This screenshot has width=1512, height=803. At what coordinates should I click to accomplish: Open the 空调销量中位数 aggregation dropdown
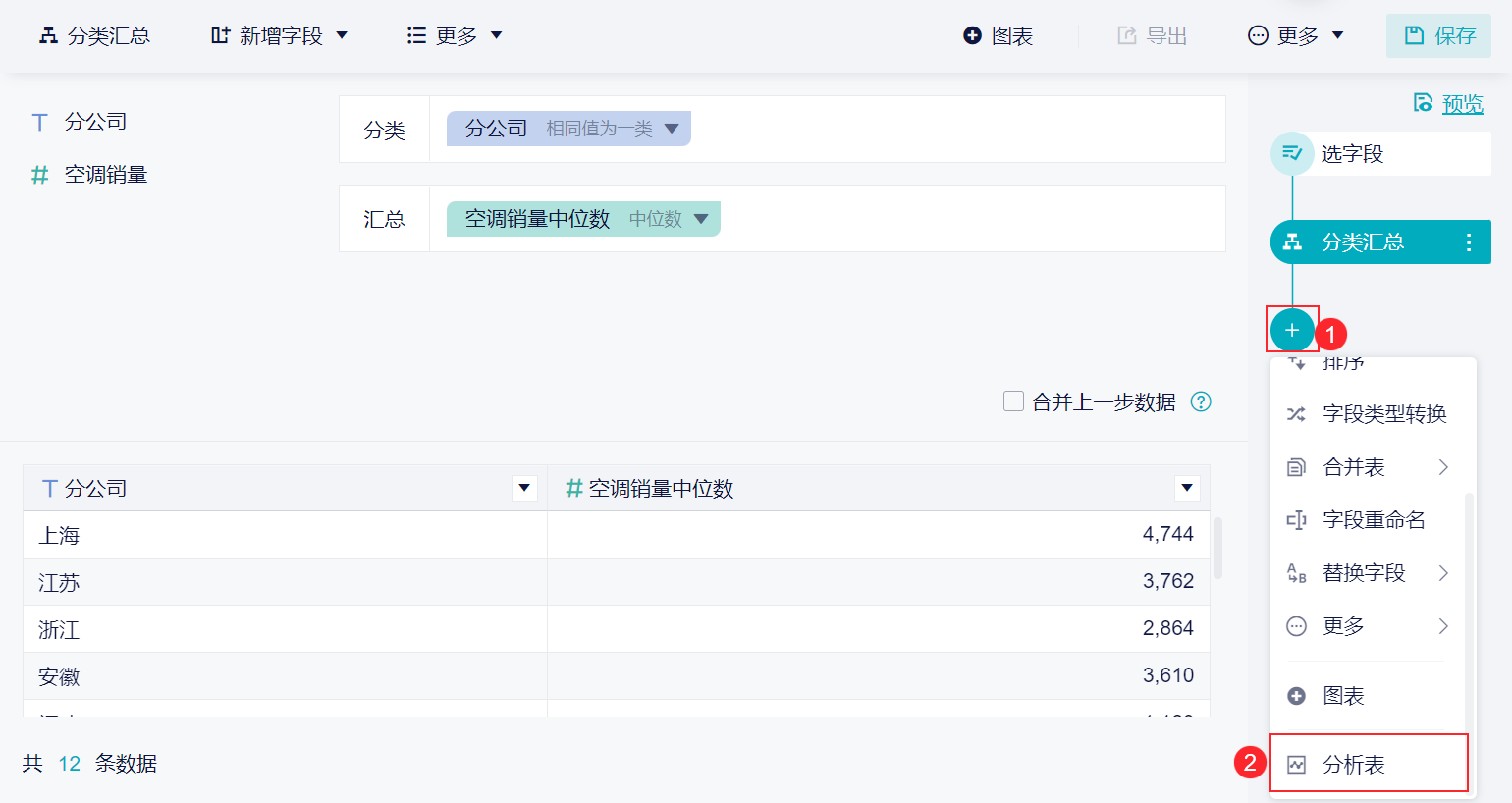(x=701, y=219)
